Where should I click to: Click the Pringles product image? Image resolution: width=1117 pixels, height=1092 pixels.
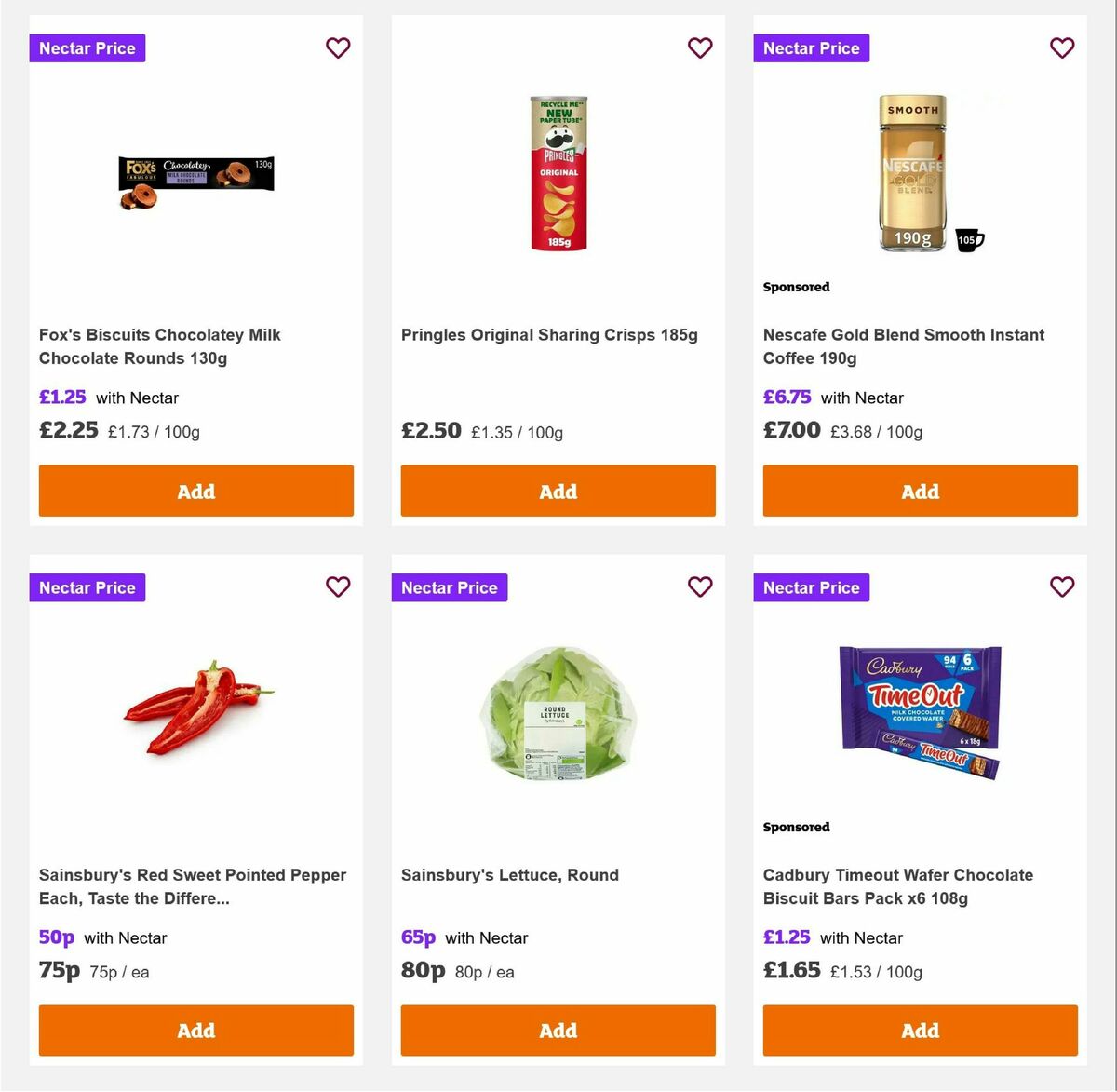[558, 172]
